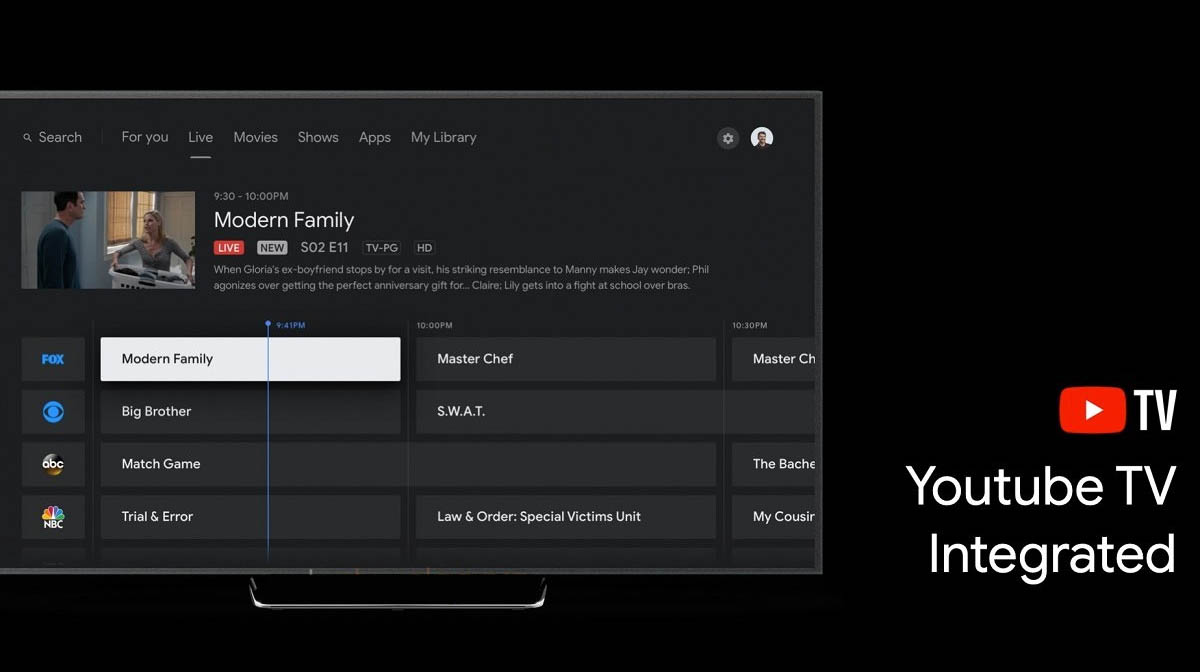
Task: Open the My Library tab
Action: (443, 137)
